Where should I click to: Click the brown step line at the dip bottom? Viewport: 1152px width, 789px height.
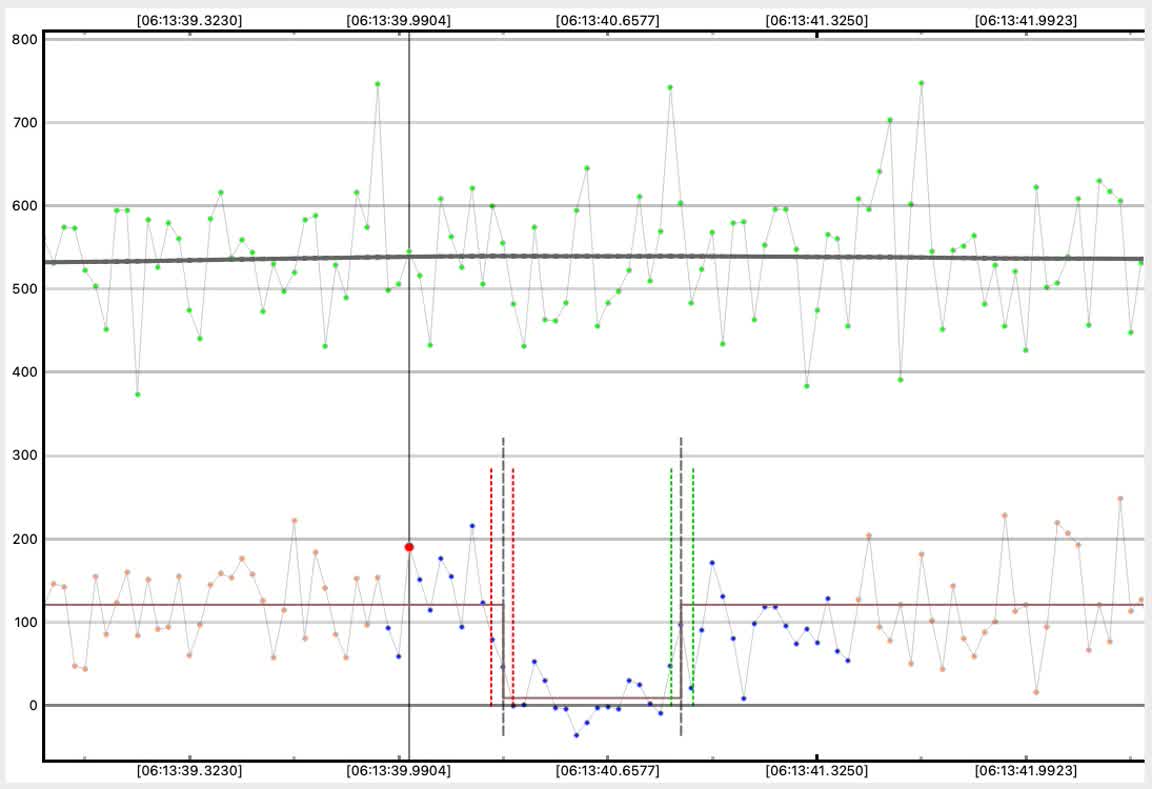590,698
